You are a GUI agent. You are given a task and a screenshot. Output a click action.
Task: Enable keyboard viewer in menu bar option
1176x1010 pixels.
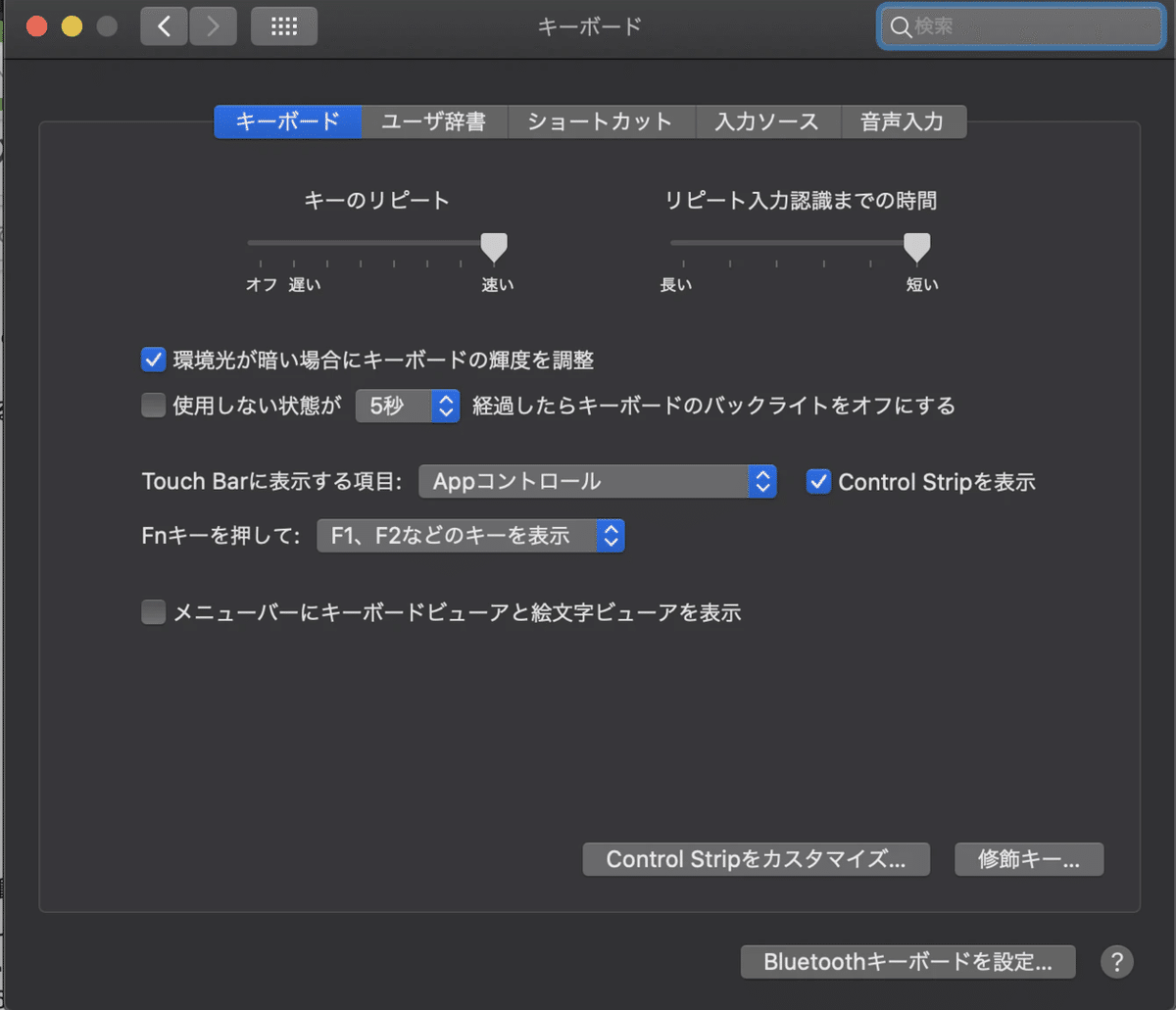coord(153,611)
